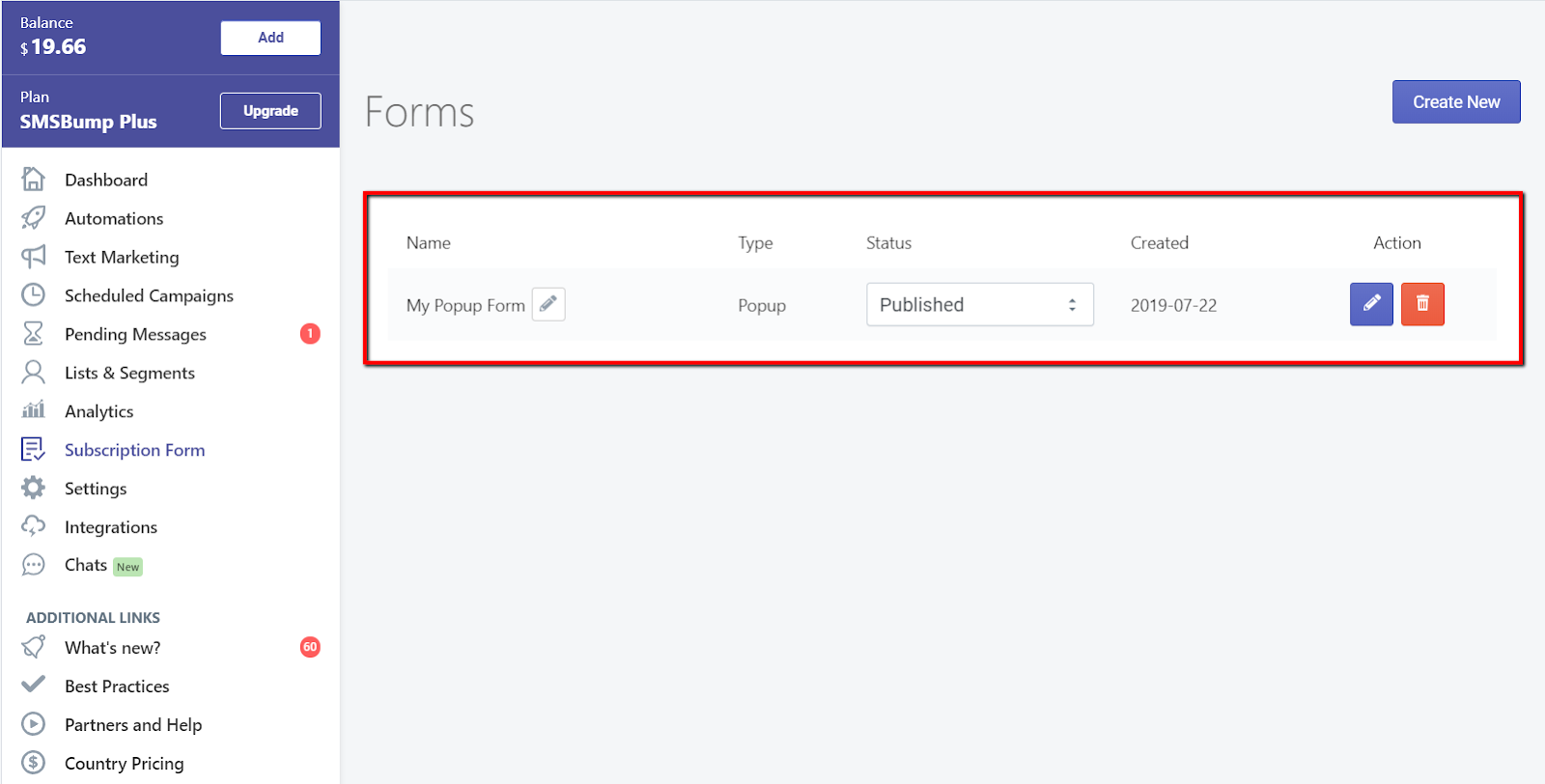Click the Automations rocket icon
Viewport: 1545px width, 784px height.
pos(33,217)
